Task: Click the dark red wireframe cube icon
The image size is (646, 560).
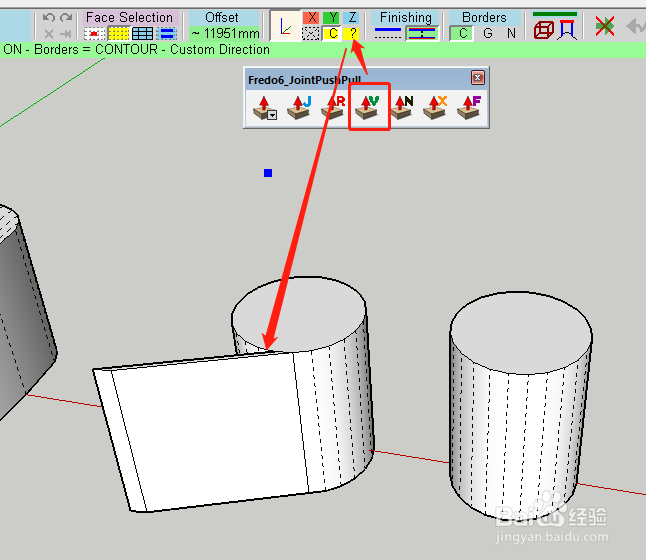Action: pyautogui.click(x=544, y=30)
